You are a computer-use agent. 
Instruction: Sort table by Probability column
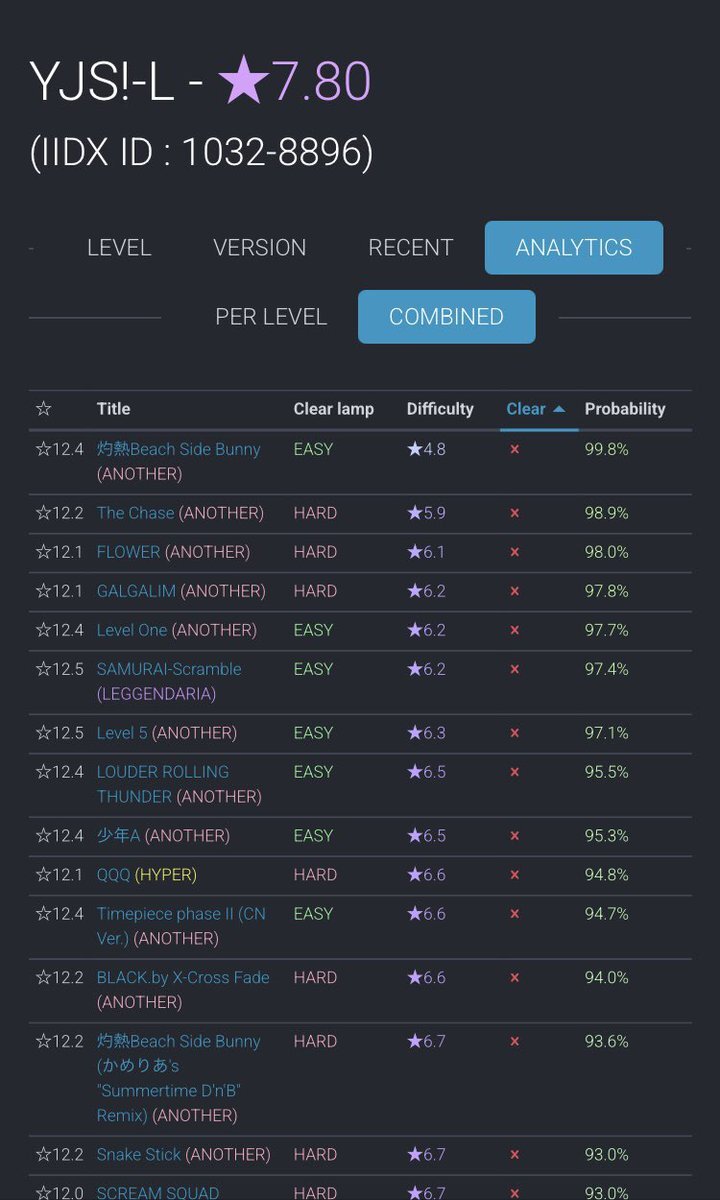(x=625, y=409)
